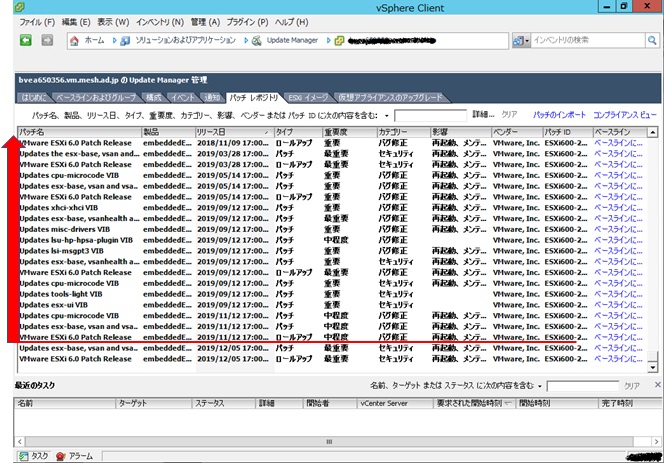Click the Solutions and Applications breadcrumb icon

coord(125,41)
